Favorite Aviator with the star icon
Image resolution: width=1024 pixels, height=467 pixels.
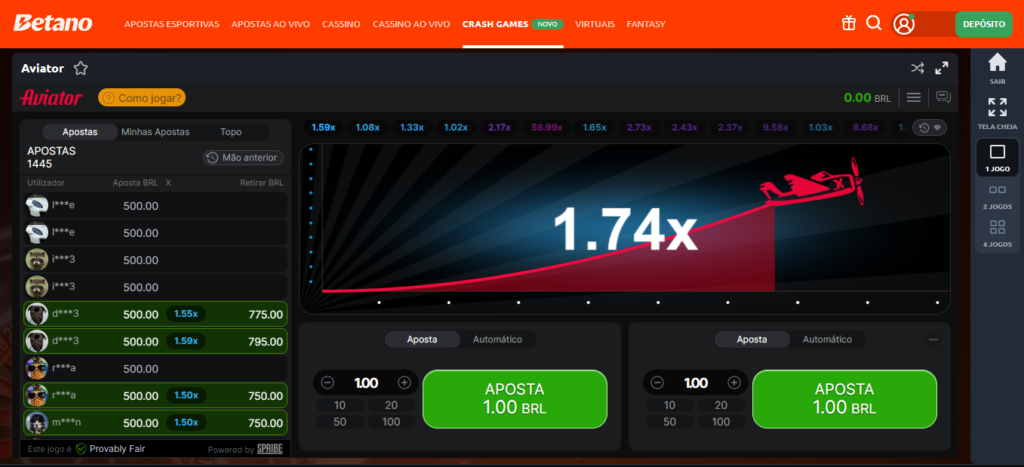[x=80, y=68]
